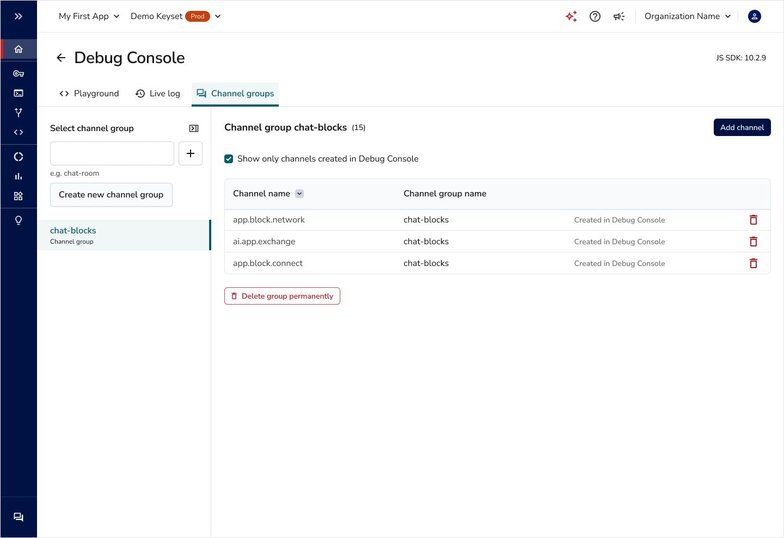Open the chat icon at sidebar bottom

(18, 517)
